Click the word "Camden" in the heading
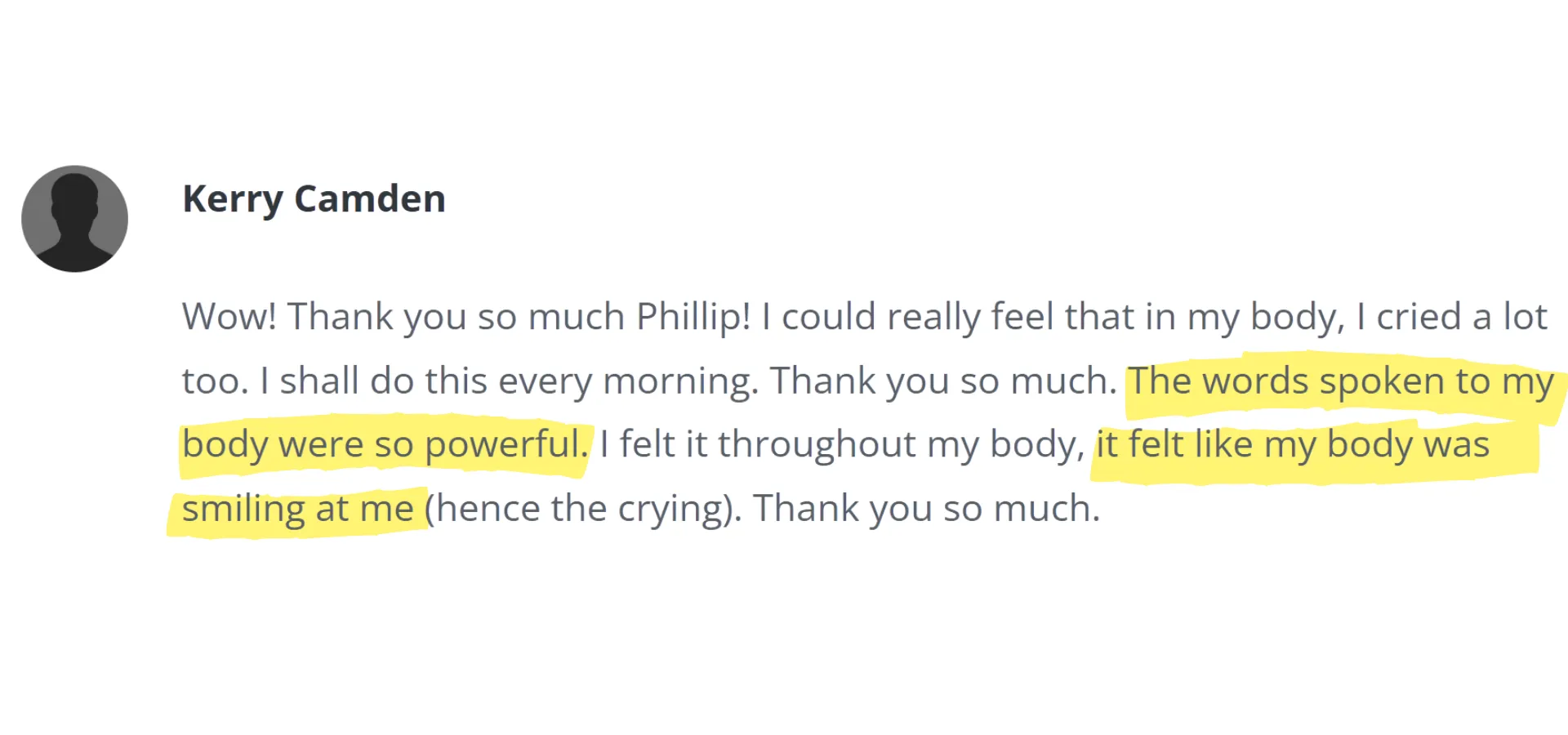 [370, 198]
